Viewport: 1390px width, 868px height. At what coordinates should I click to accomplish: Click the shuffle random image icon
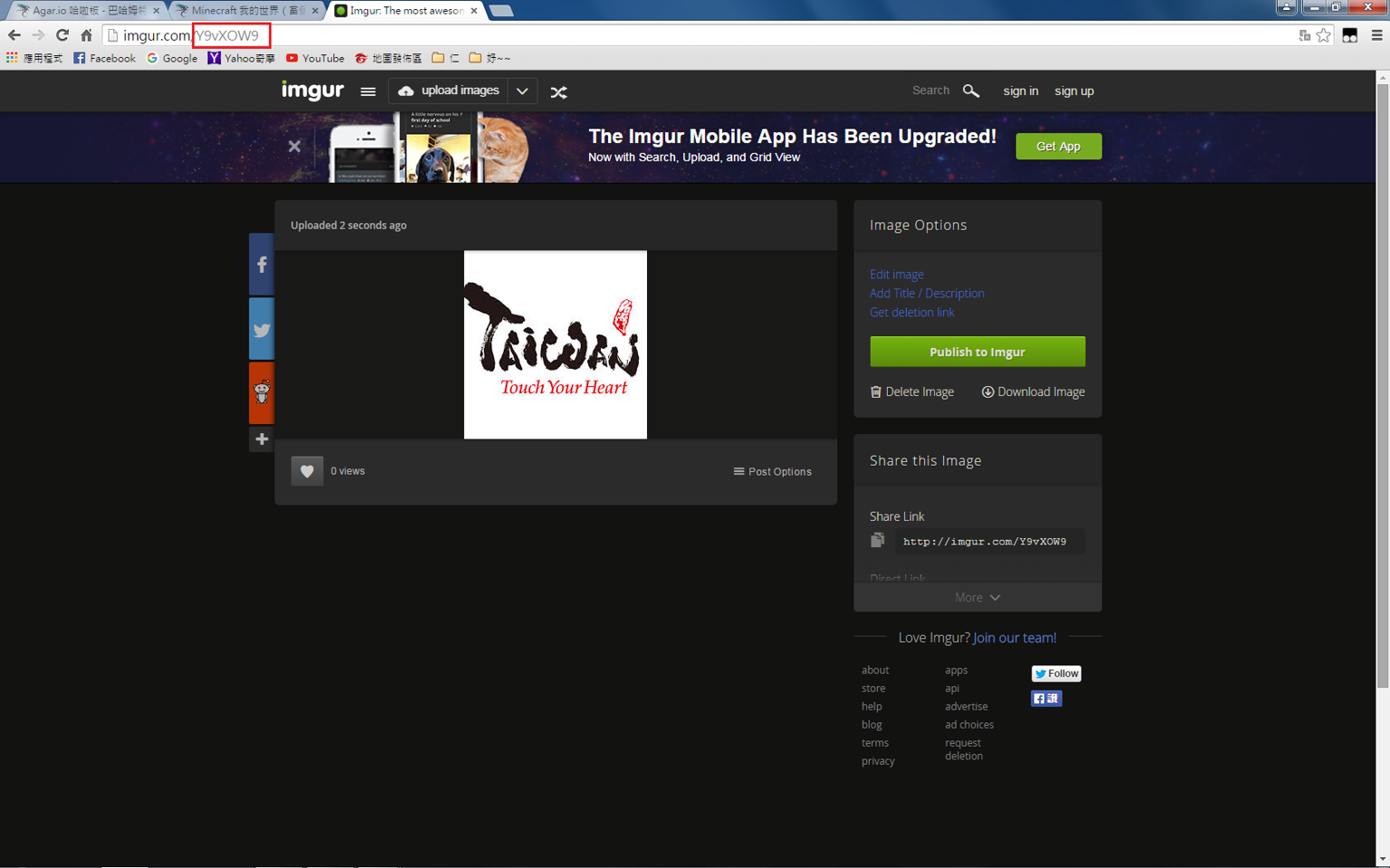click(x=559, y=92)
